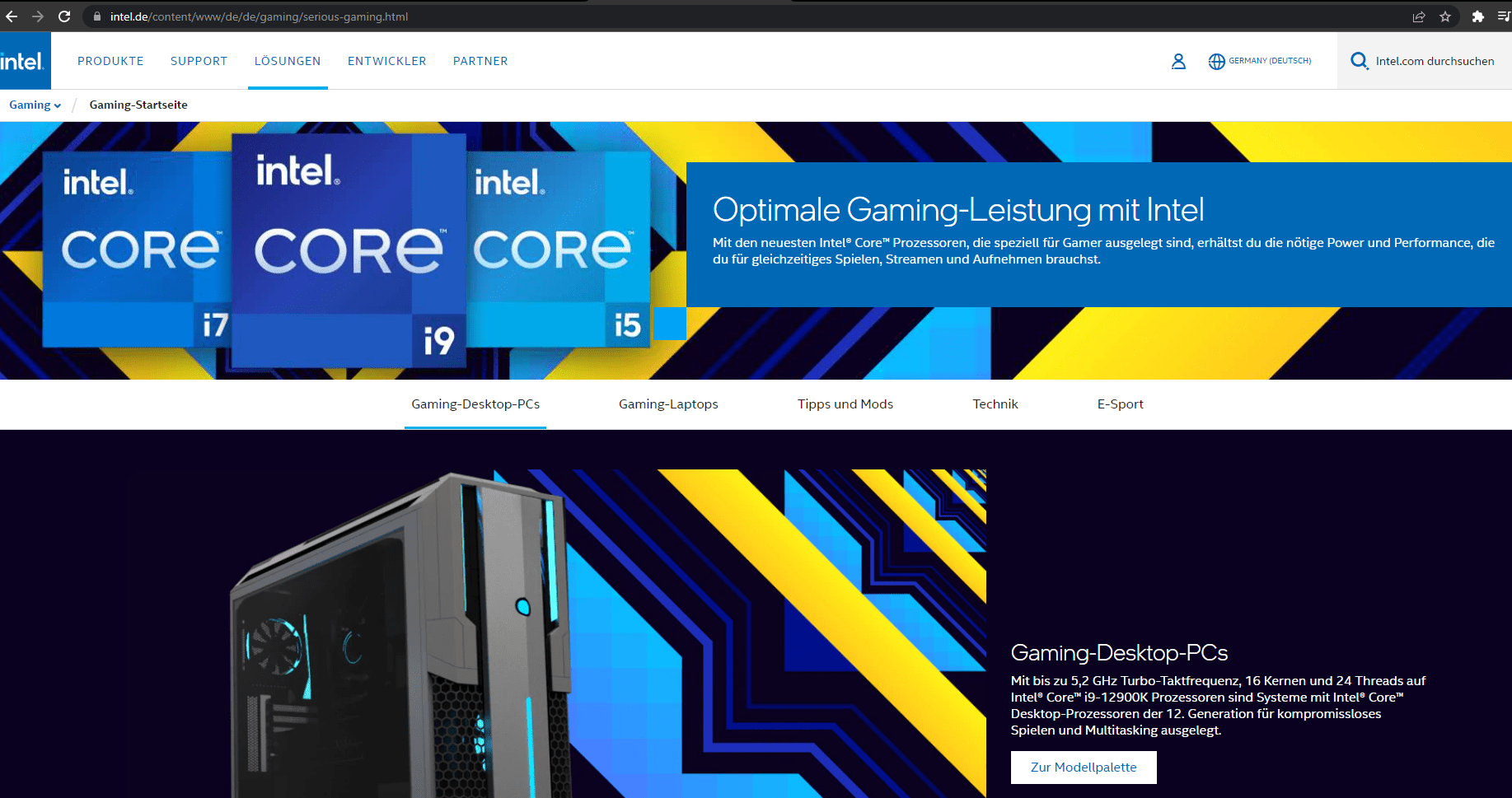Click the globe region selector icon
This screenshot has width=1512, height=798.
[x=1216, y=61]
